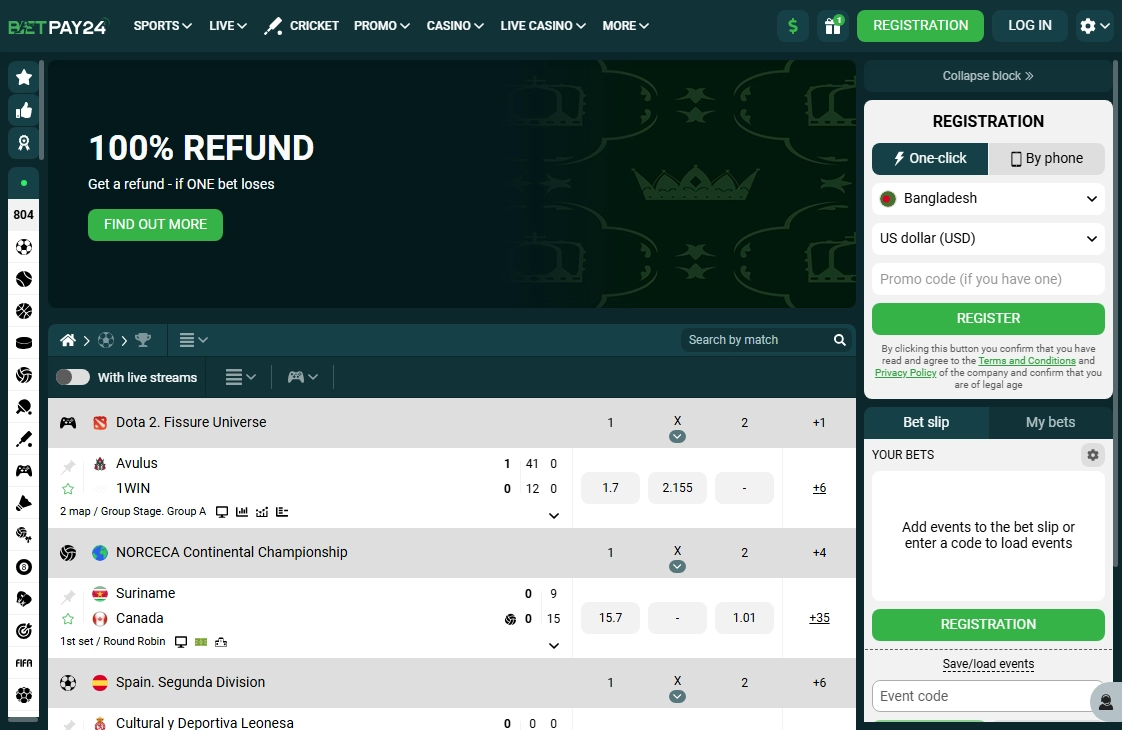Viewport: 1122px width, 730px height.
Task: Open the thumbs-up recommended icon
Action: pos(24,110)
